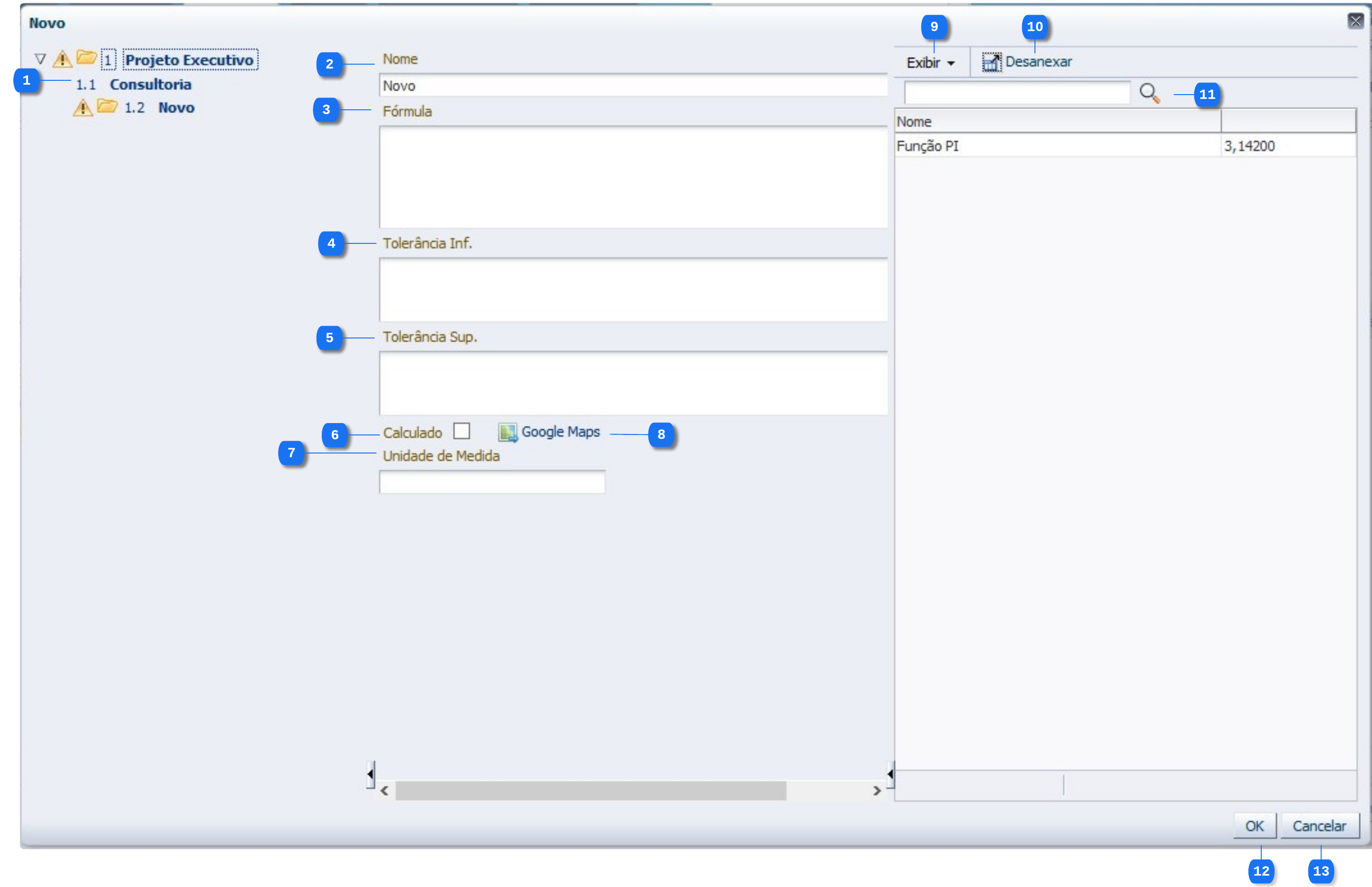Viewport: 1372px width, 887px height.
Task: Select Consultoria in the tree
Action: pyautogui.click(x=150, y=85)
